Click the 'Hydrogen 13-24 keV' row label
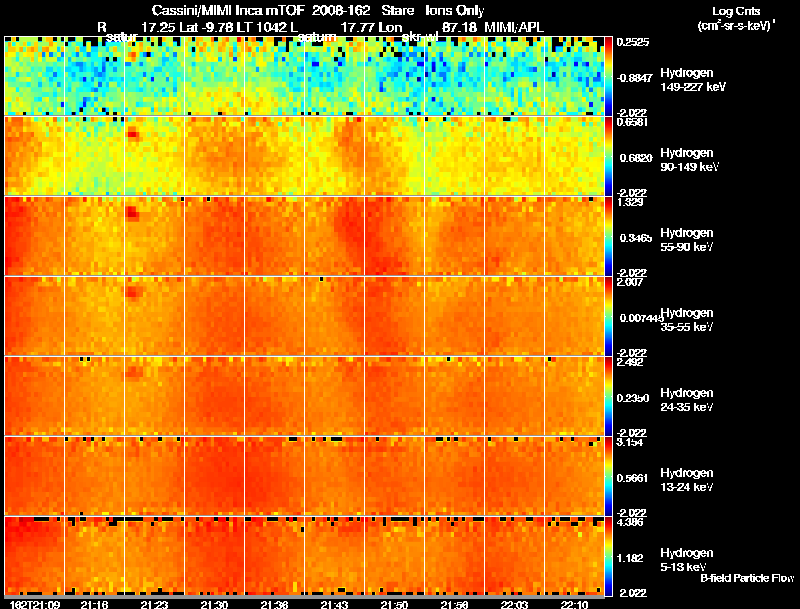This screenshot has height=609, width=800. pos(687,480)
